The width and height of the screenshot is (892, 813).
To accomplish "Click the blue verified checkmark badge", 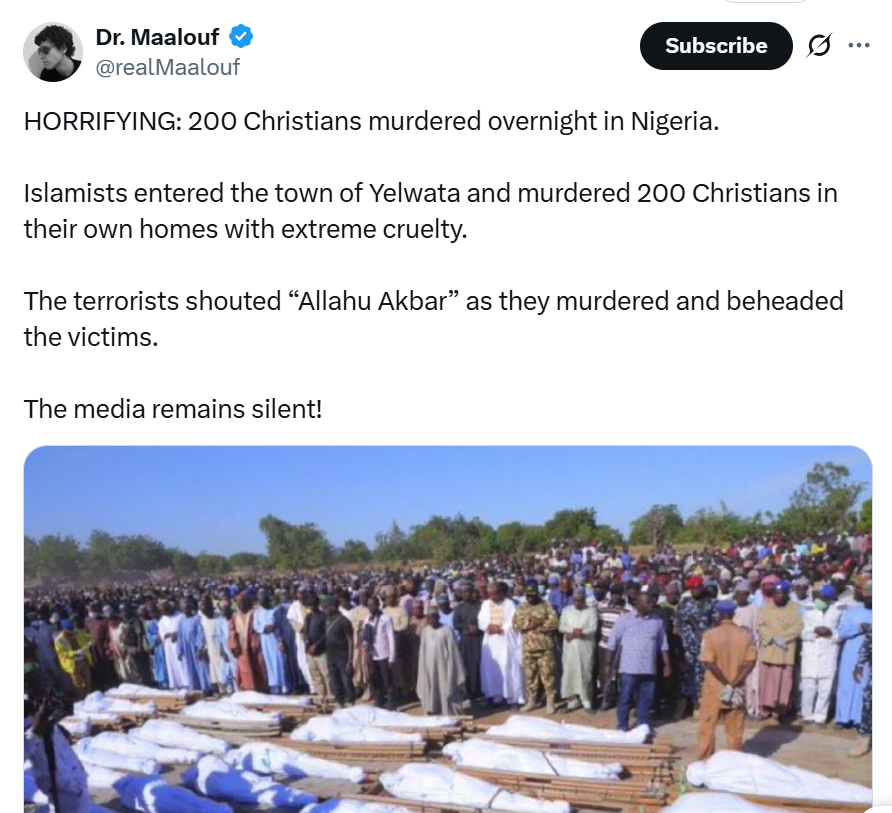I will click(241, 37).
